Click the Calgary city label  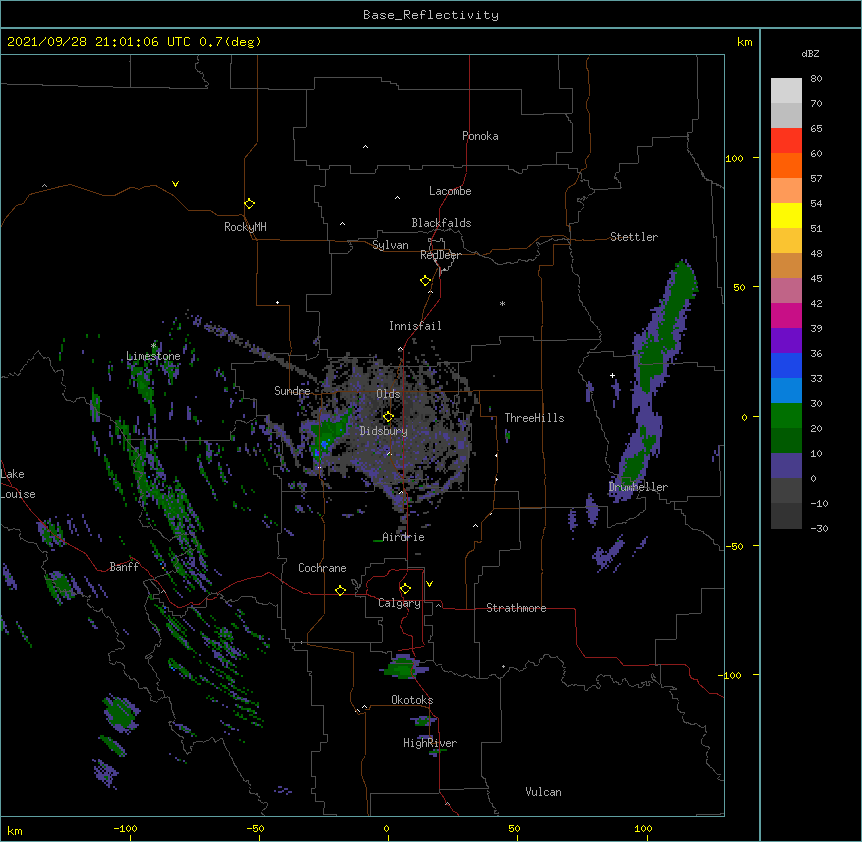coord(399,603)
